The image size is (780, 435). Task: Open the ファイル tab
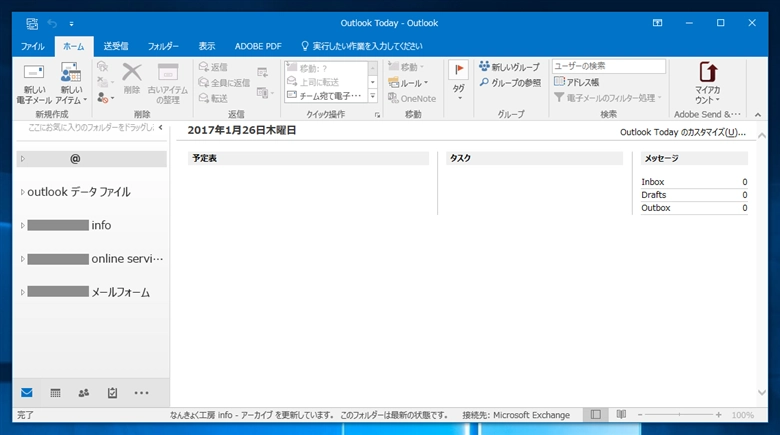pos(33,46)
